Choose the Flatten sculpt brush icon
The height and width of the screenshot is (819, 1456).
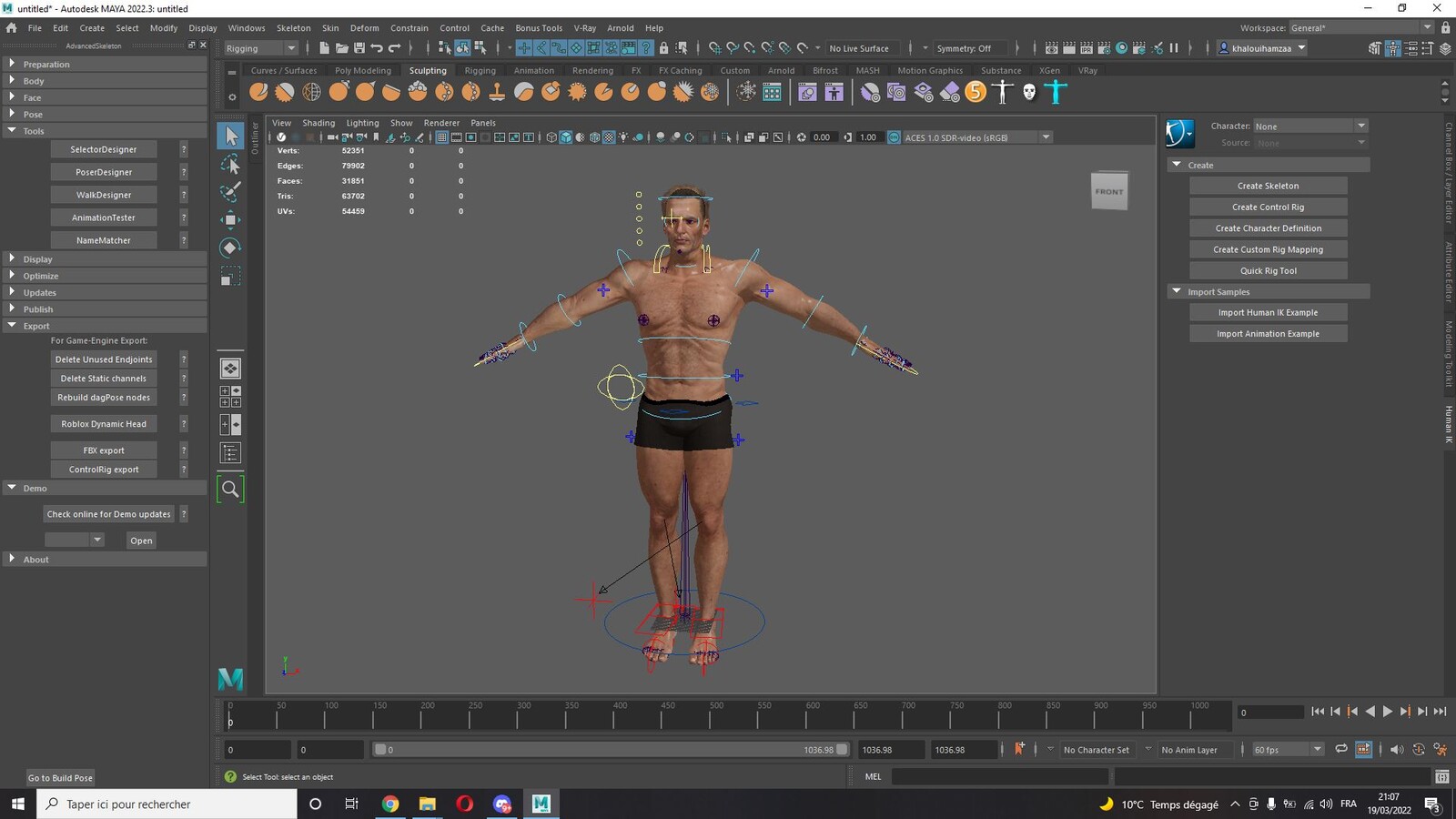click(391, 92)
